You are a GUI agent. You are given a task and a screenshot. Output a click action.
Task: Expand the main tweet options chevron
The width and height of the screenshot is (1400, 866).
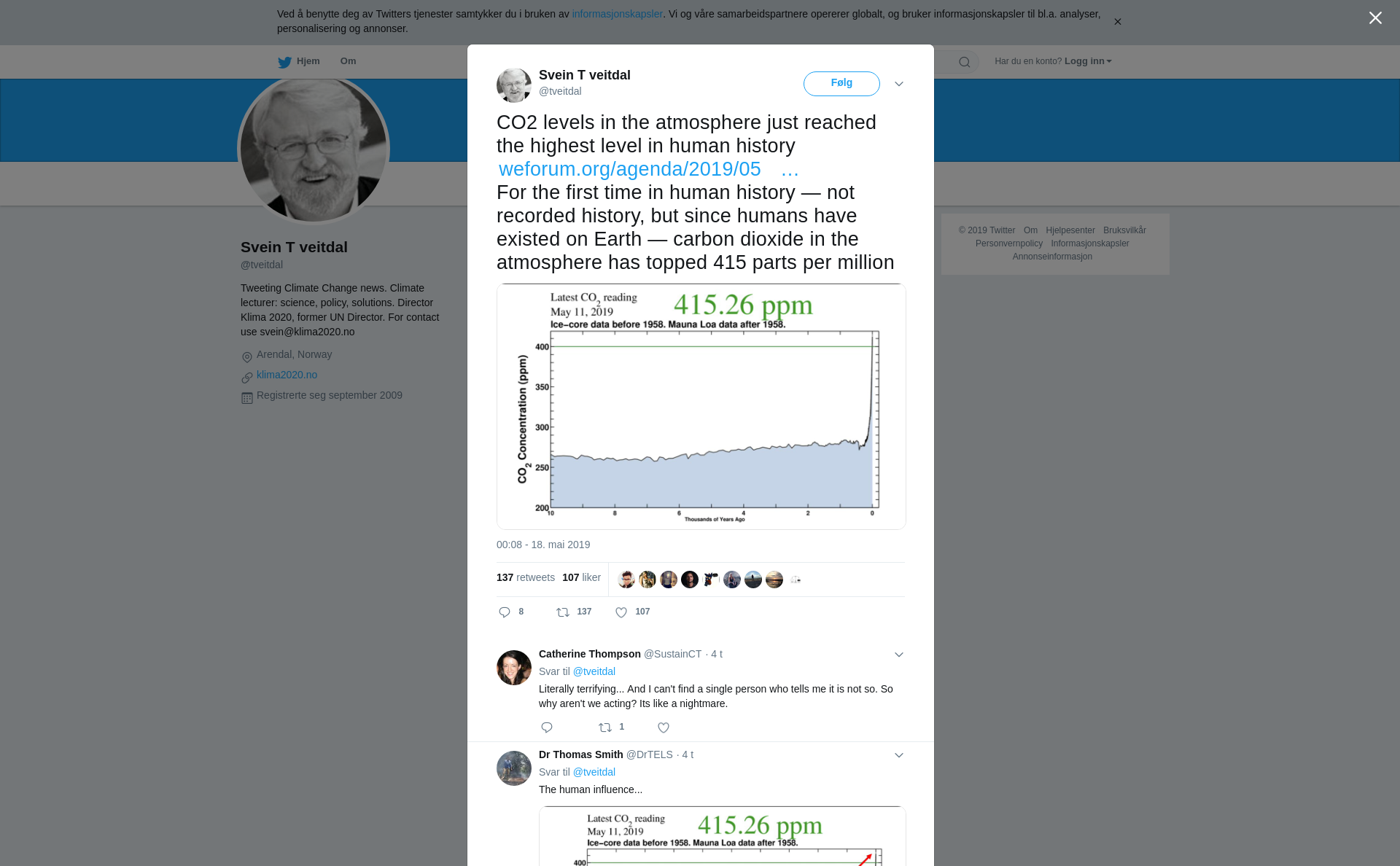click(899, 84)
